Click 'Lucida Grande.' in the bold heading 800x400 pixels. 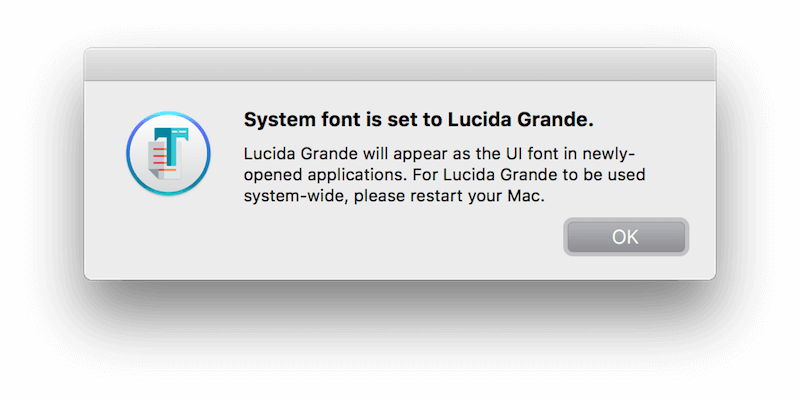pos(521,120)
